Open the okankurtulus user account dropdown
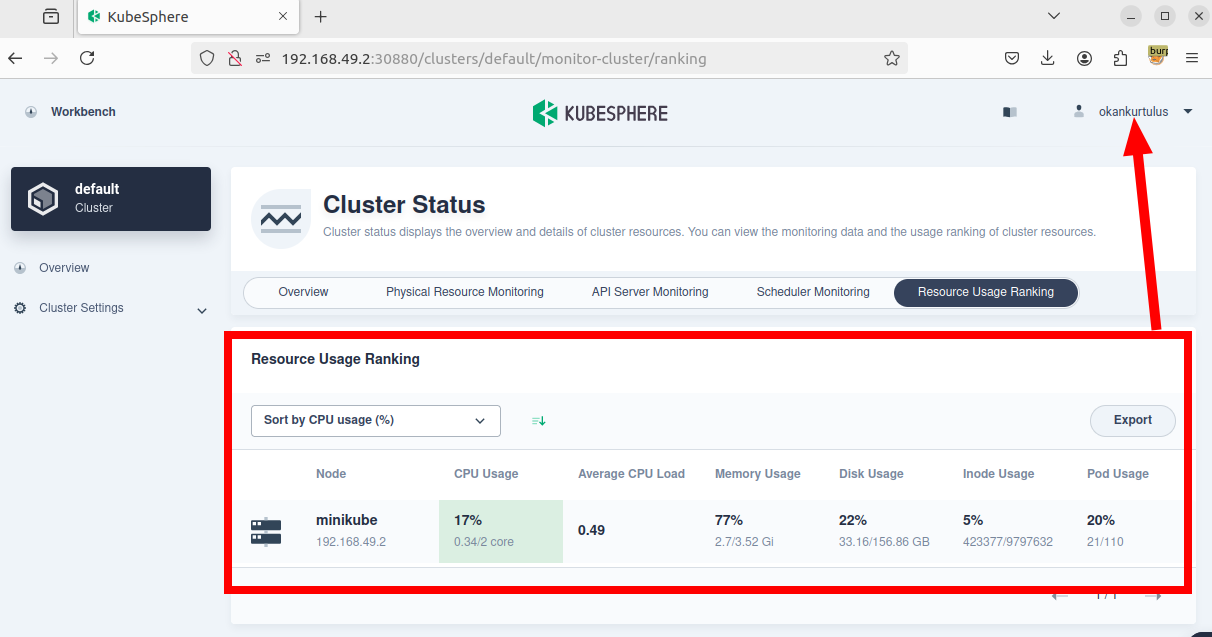The image size is (1212, 637). click(x=1133, y=112)
